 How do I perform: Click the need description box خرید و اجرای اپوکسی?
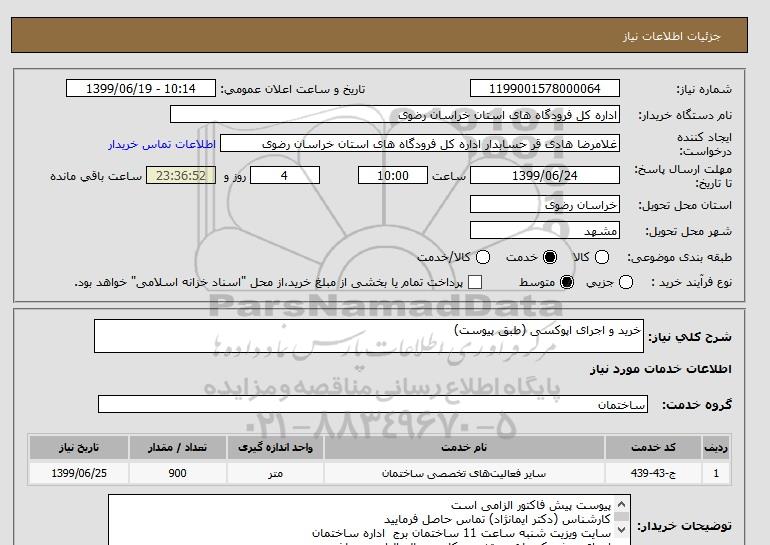tap(369, 336)
